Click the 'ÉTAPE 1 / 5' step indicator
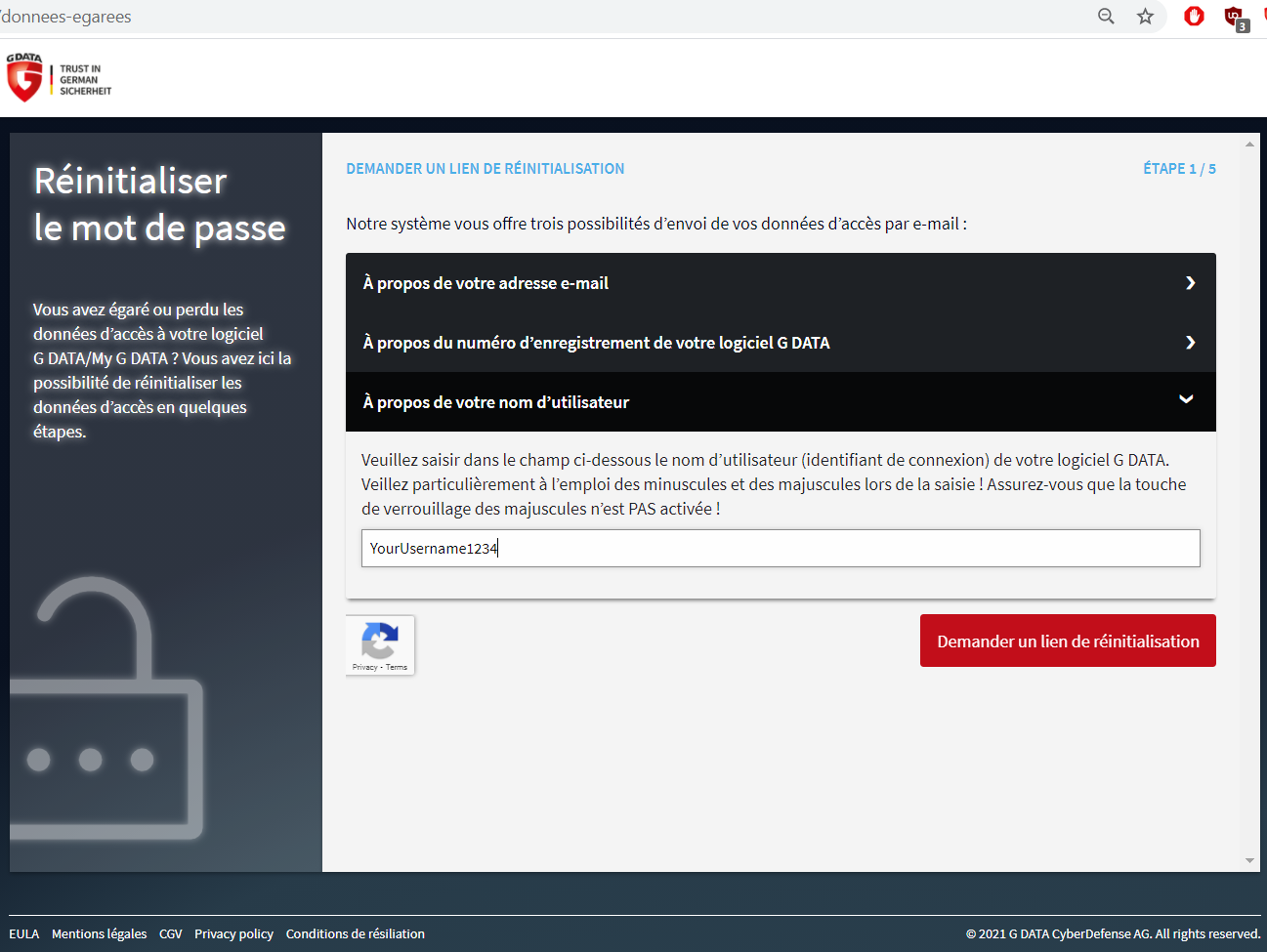The height and width of the screenshot is (952, 1267). coord(1179,169)
